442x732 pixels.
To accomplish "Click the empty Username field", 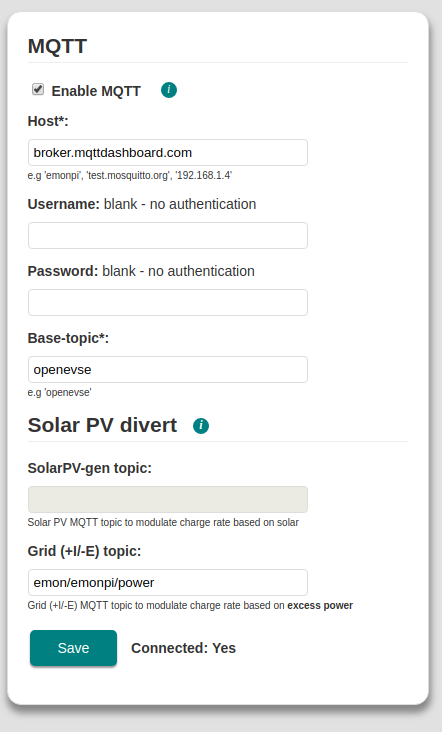I will coord(168,235).
